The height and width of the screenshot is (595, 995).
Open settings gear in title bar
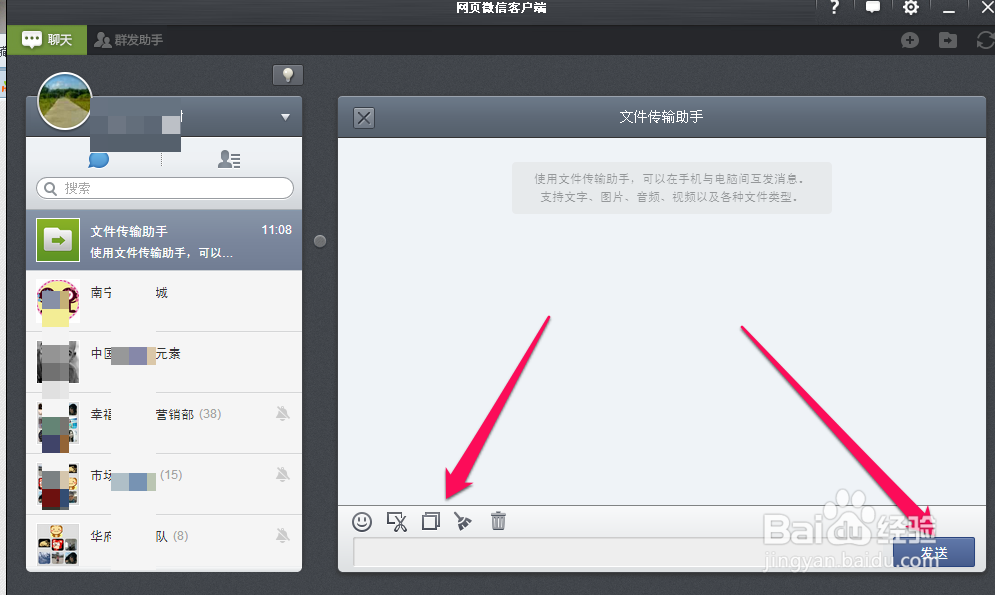(911, 8)
